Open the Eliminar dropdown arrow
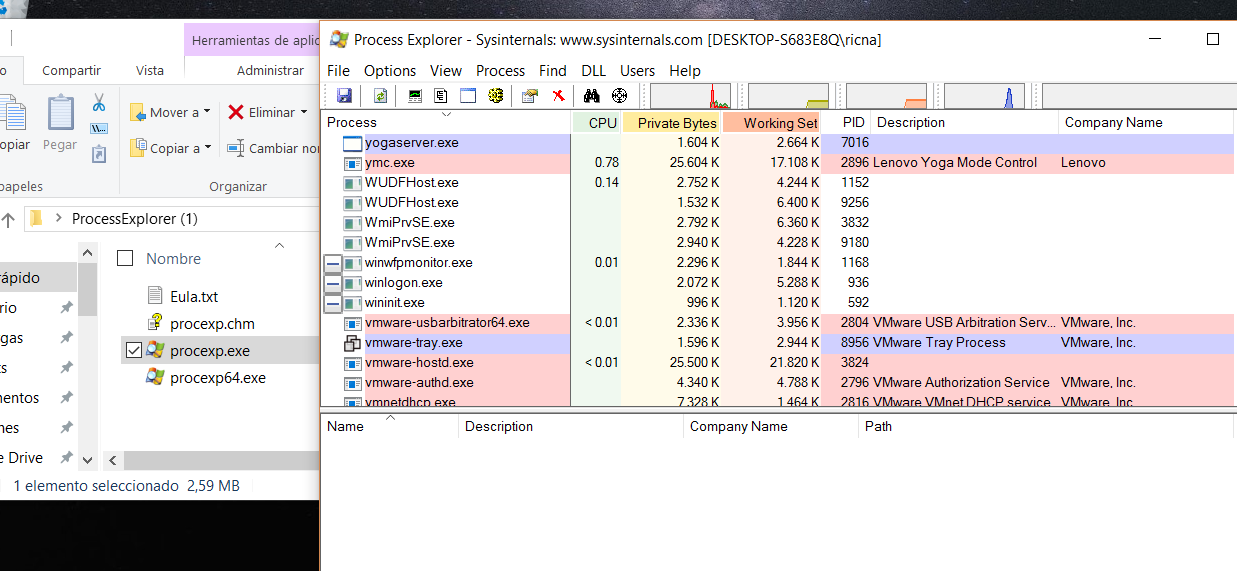 click(x=304, y=113)
